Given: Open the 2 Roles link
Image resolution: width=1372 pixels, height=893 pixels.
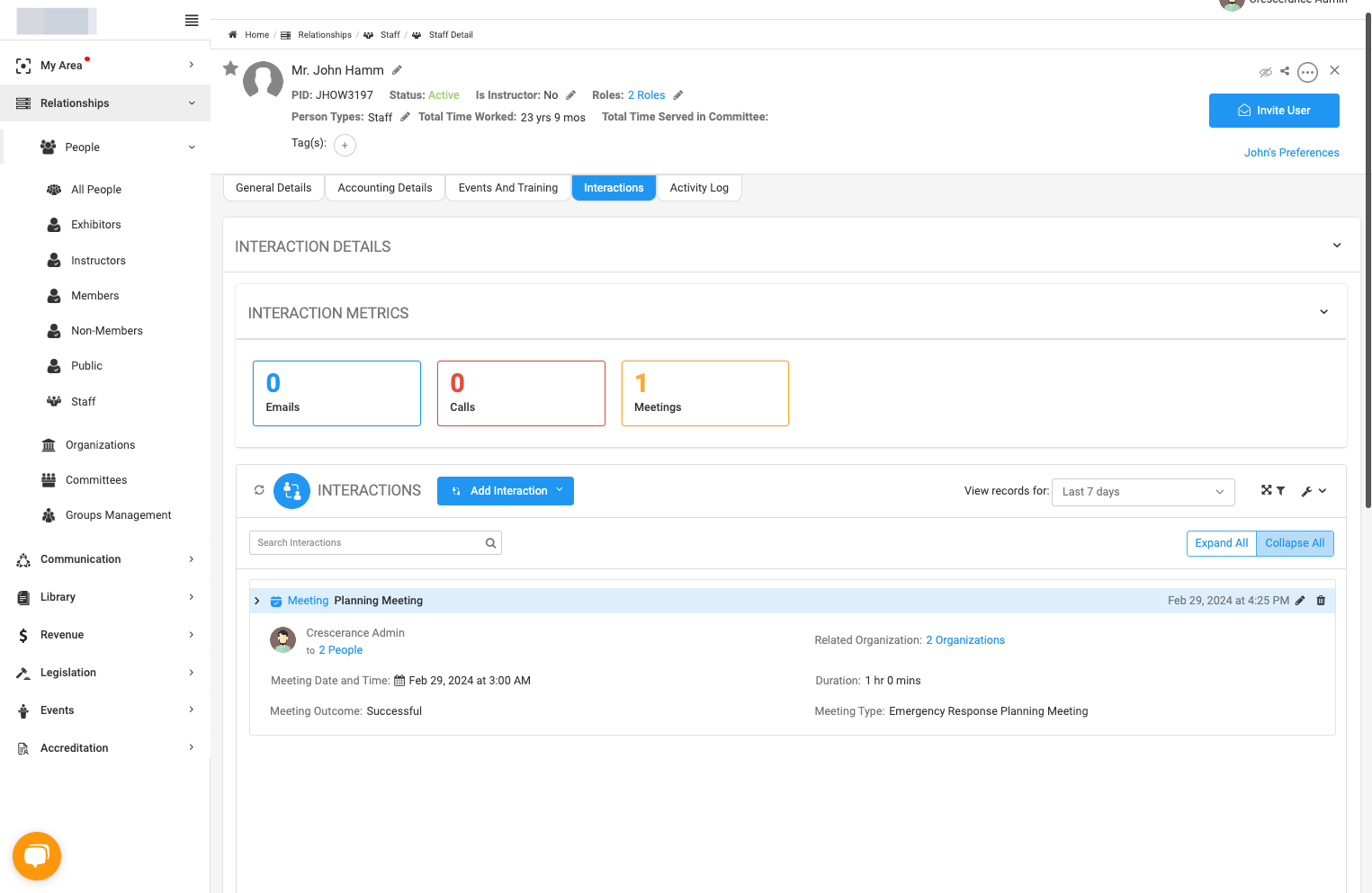Looking at the screenshot, I should click(647, 95).
